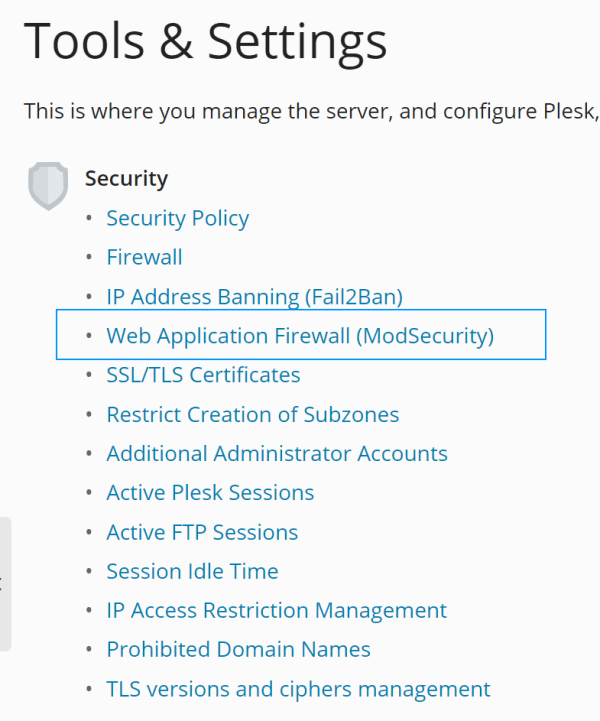This screenshot has width=600, height=721.
Task: Collapse the sidebar using the left-edge handle
Action: (x=5, y=583)
